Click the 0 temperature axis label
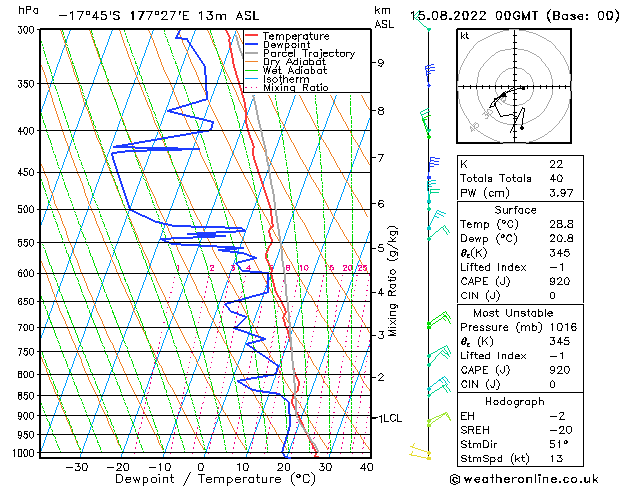629x486 pixels. click(201, 467)
